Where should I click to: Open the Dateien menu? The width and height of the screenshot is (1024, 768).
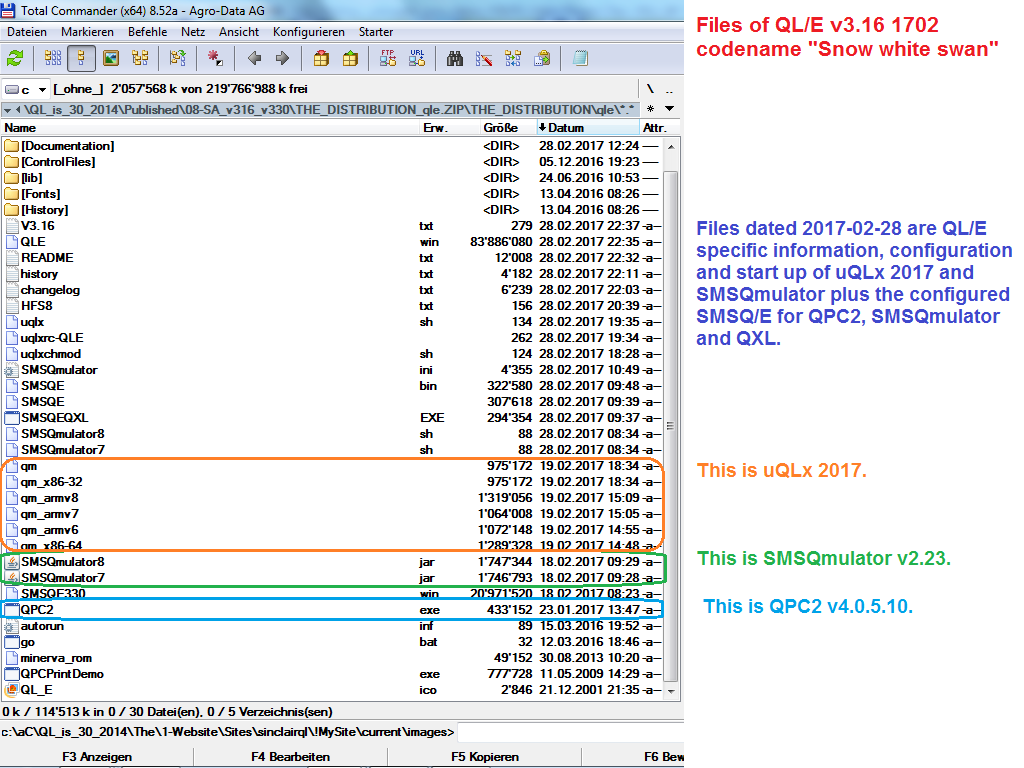pyautogui.click(x=27, y=32)
